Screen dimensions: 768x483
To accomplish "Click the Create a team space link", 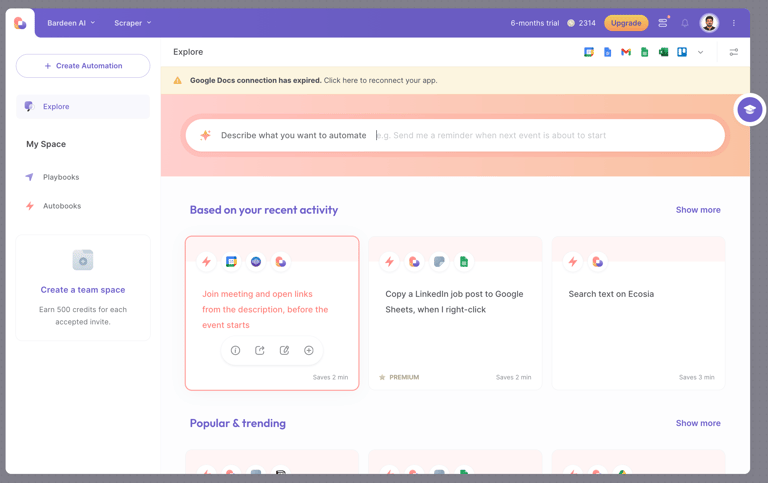I will tap(83, 290).
